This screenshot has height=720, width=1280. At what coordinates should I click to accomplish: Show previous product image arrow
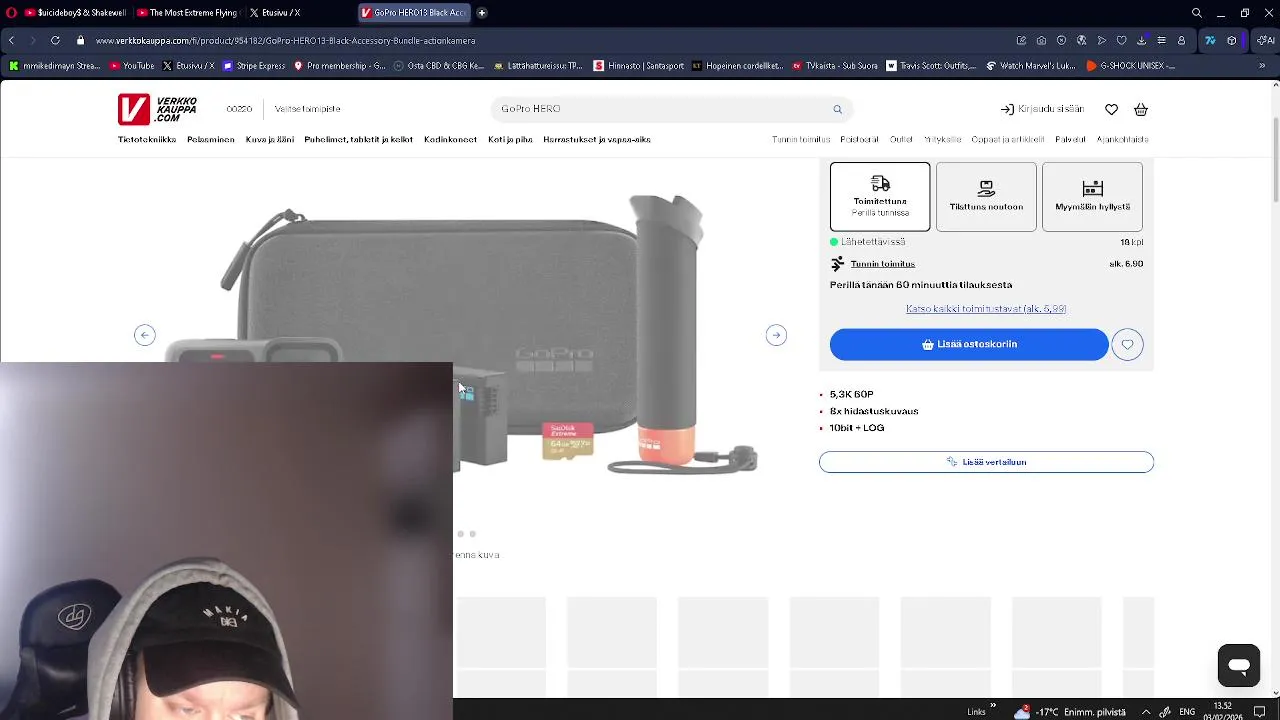(x=145, y=335)
